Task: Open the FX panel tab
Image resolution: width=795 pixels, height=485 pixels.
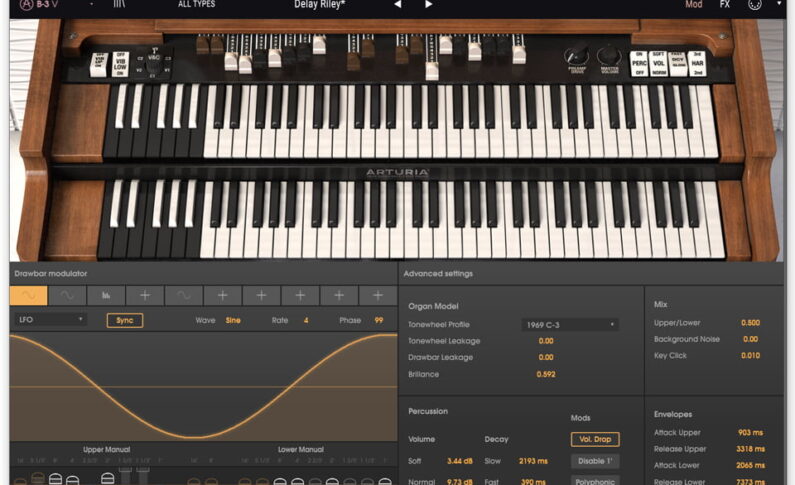Action: pyautogui.click(x=725, y=4)
